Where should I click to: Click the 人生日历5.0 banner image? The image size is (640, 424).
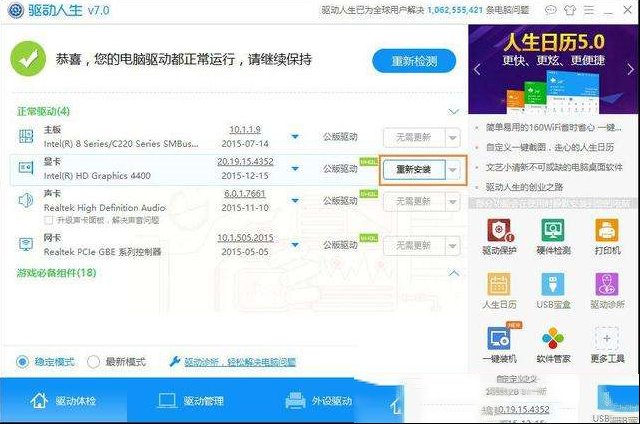[x=553, y=69]
